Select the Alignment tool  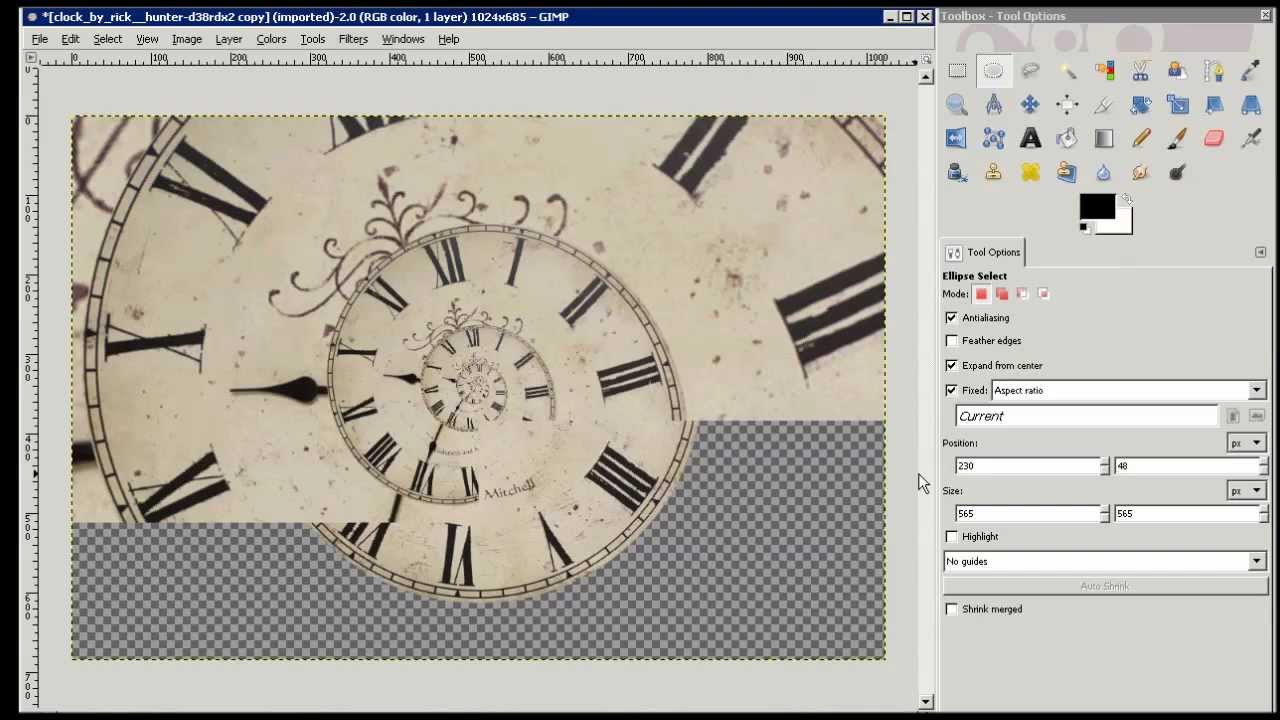click(1067, 104)
